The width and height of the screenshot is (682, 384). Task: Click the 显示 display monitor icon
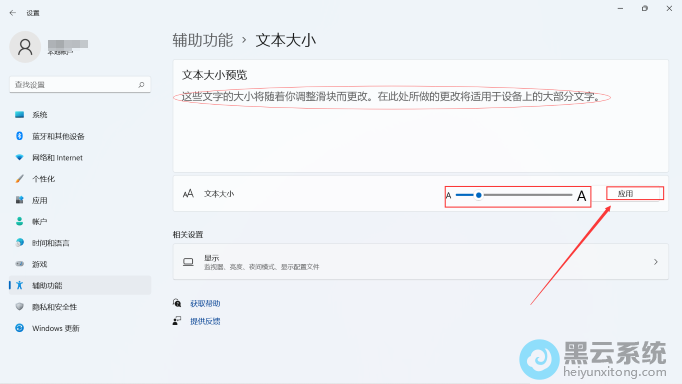click(188, 262)
